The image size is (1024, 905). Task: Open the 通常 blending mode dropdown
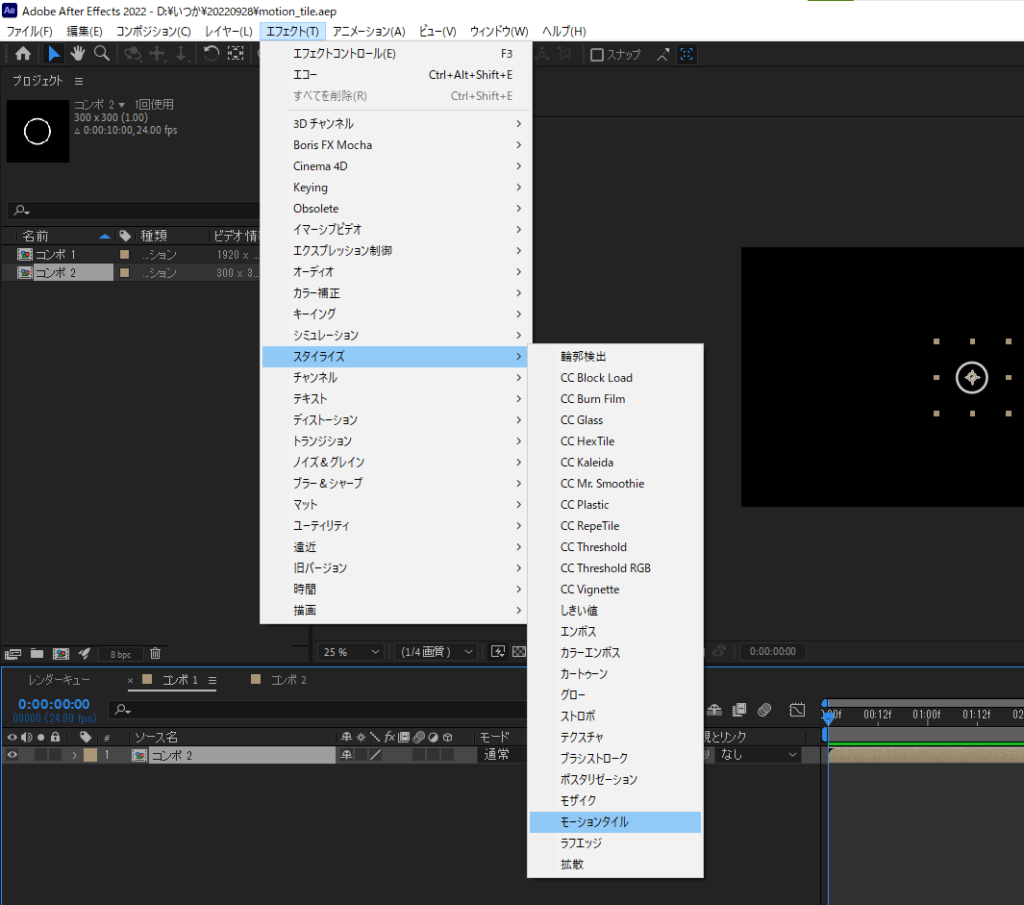[501, 755]
